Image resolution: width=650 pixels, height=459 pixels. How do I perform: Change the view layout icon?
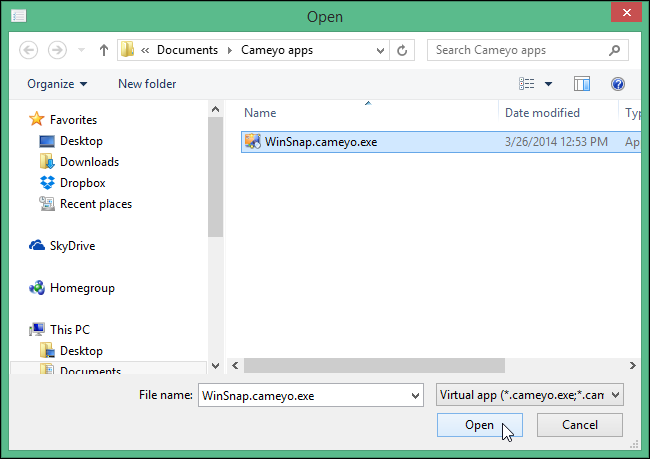click(526, 84)
